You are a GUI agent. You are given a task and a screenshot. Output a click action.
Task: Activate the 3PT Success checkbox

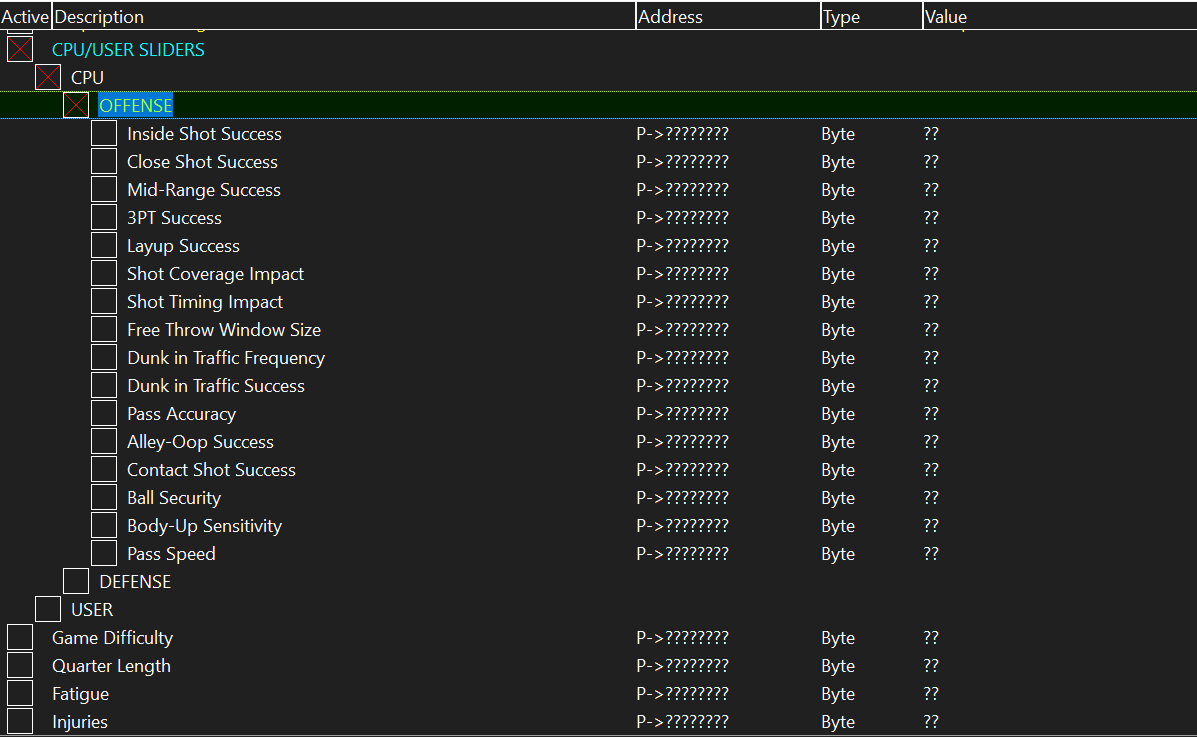pos(104,218)
